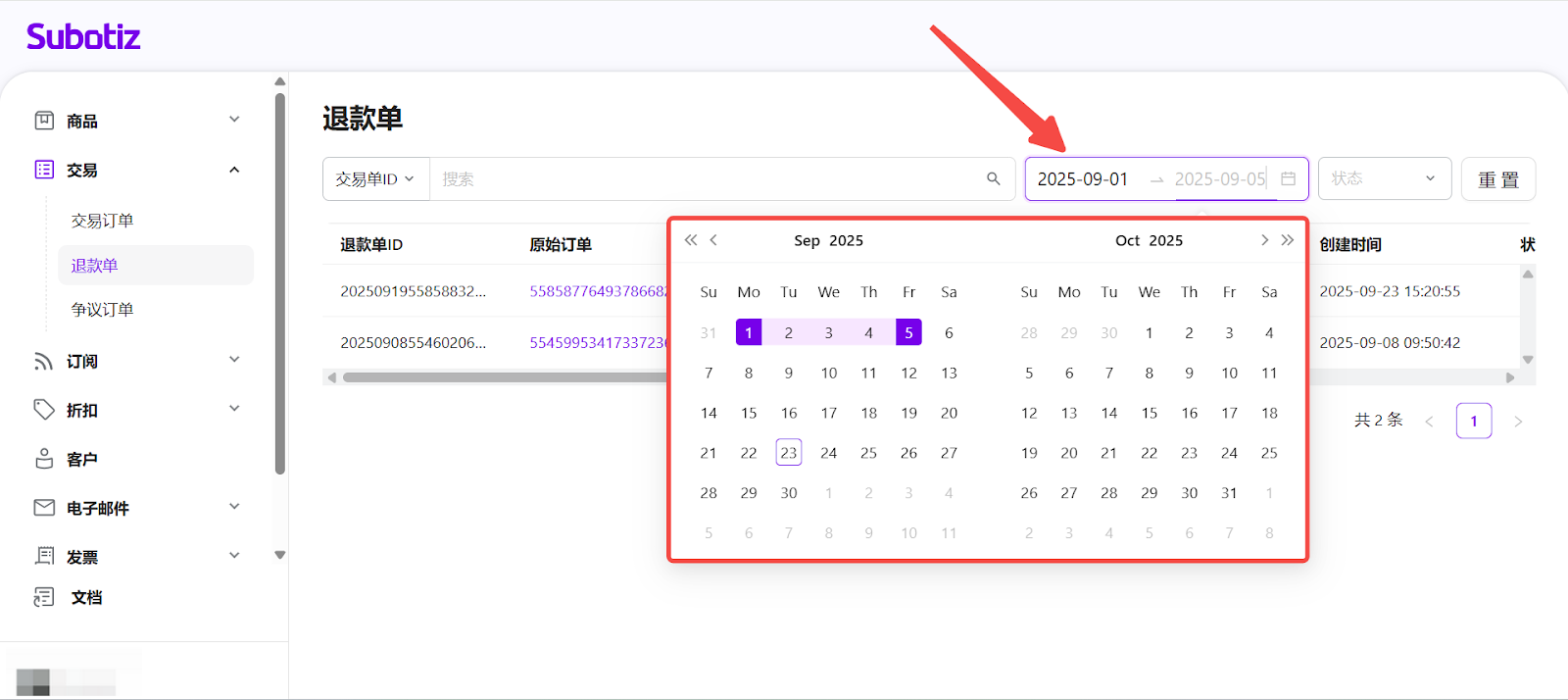1568x700 pixels.
Task: Open the 客户 customers section
Action: point(82,459)
